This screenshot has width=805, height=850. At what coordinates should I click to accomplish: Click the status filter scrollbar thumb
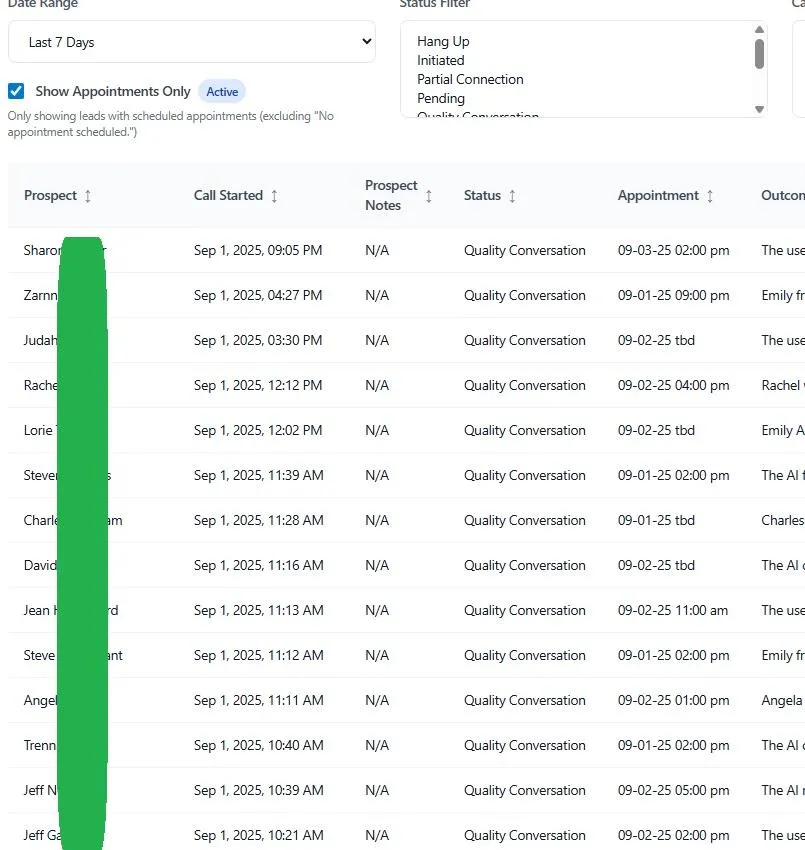click(759, 54)
